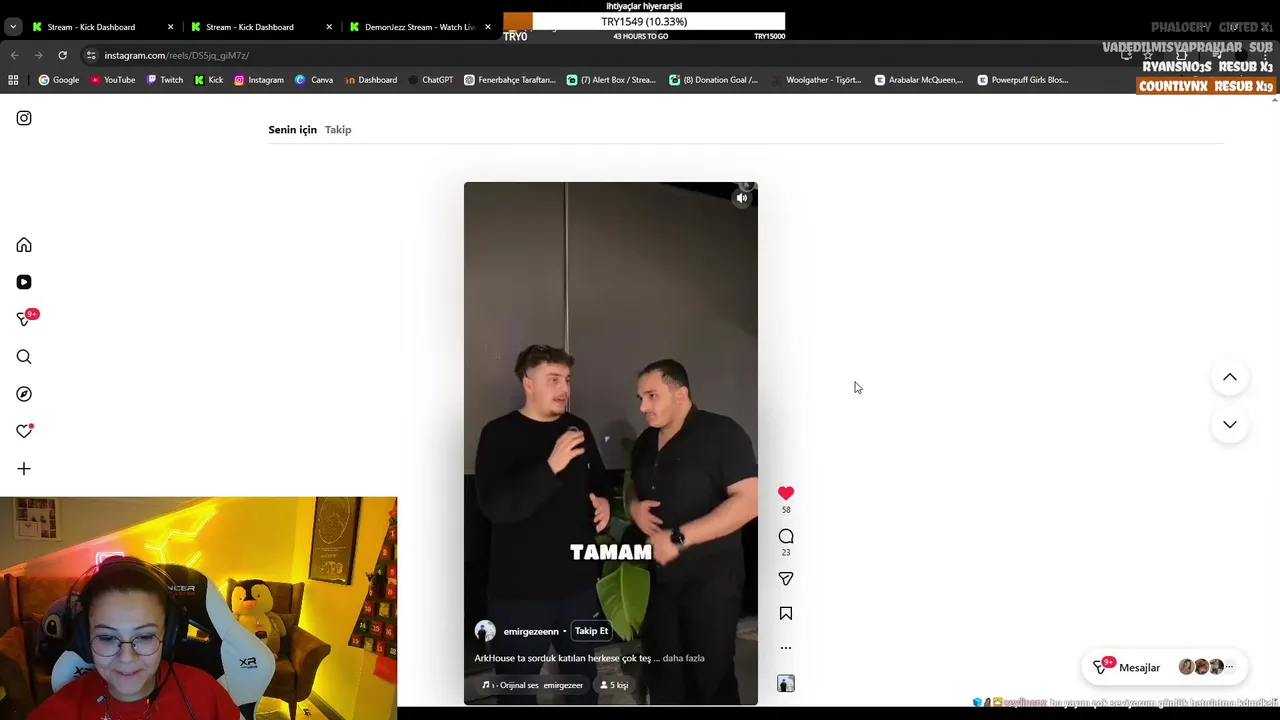1280x720 pixels.
Task: Open the Arabalar McQueen bookmark
Action: click(x=919, y=80)
